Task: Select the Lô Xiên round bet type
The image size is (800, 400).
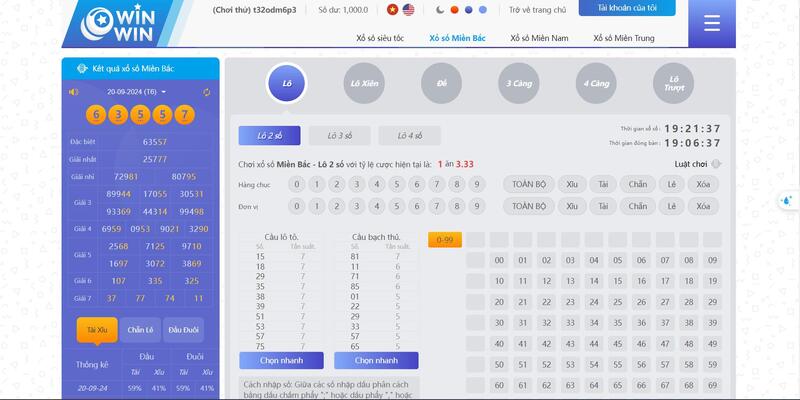Action: point(364,82)
